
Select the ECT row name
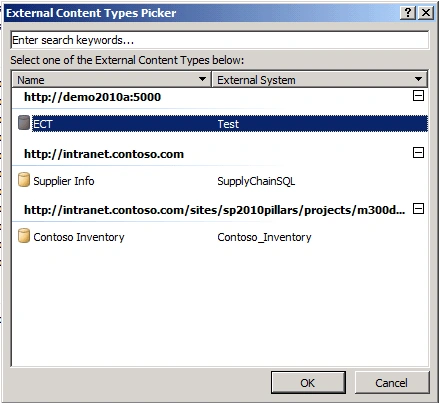[x=43, y=124]
